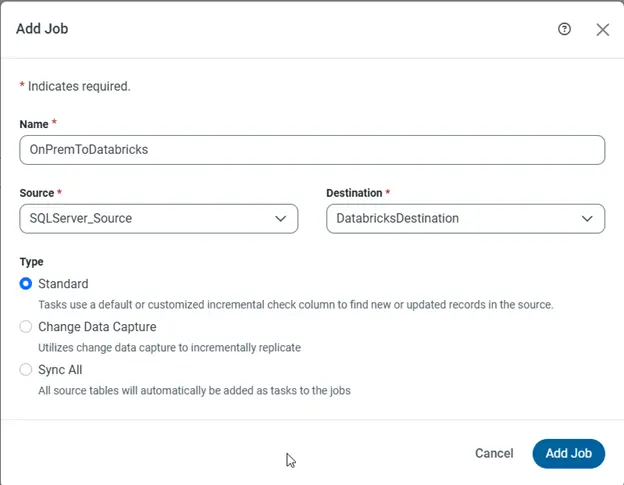Screen dimensions: 624x485
Task: Enable the Sync All radio button
Action: pos(26,370)
